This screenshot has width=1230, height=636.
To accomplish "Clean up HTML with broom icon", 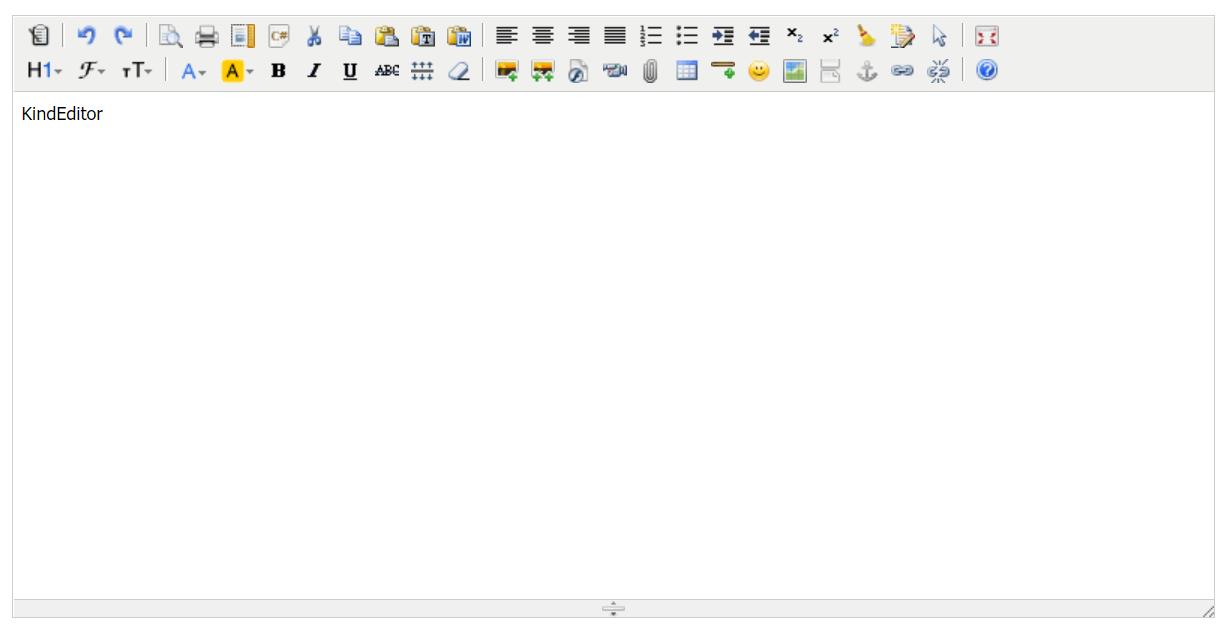I will [865, 37].
